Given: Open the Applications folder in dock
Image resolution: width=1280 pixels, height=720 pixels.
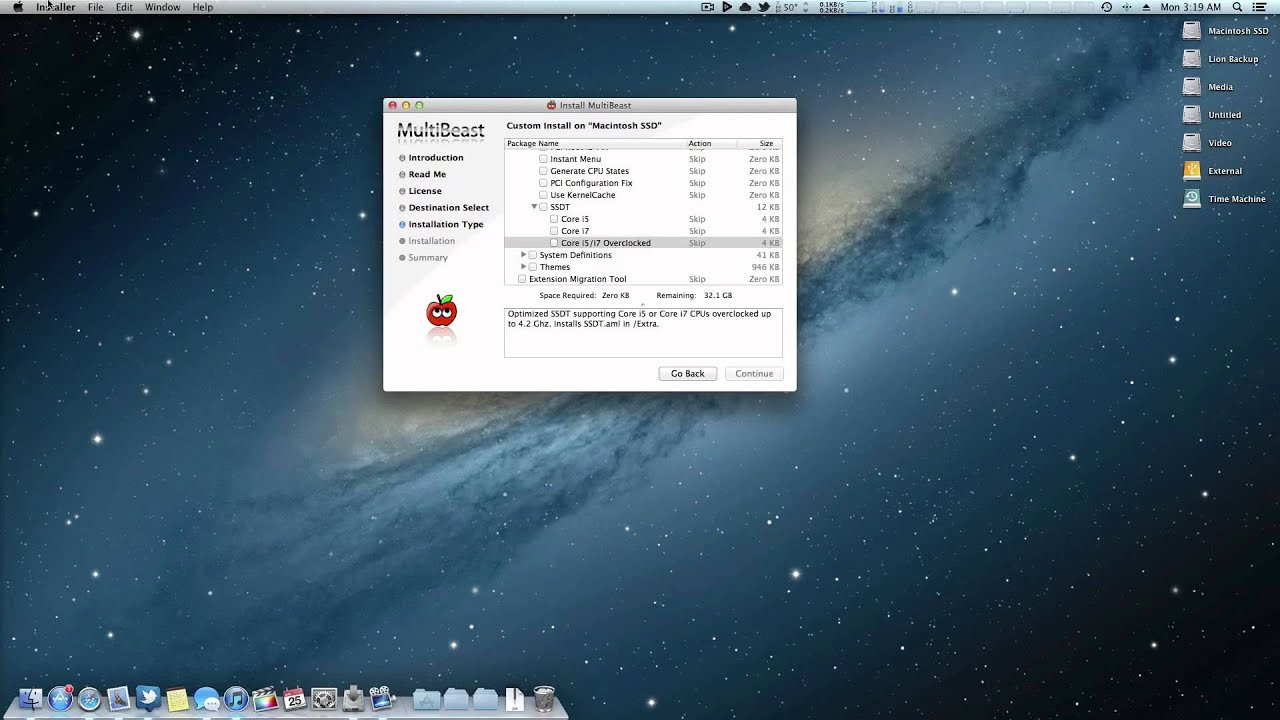Looking at the screenshot, I should [426, 698].
